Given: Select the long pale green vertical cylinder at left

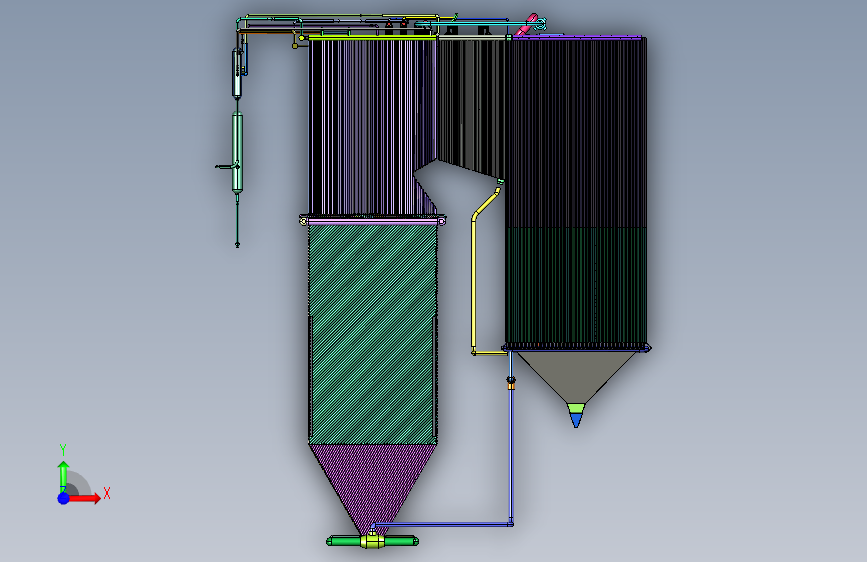Looking at the screenshot, I should coord(237,152).
